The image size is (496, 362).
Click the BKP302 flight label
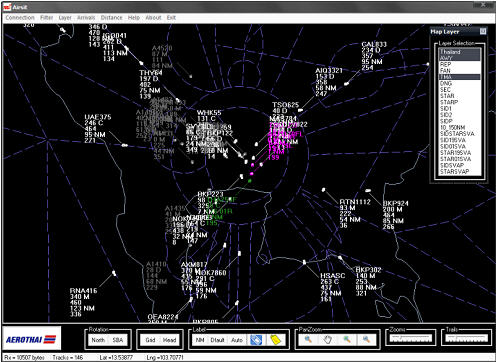pos(368,270)
